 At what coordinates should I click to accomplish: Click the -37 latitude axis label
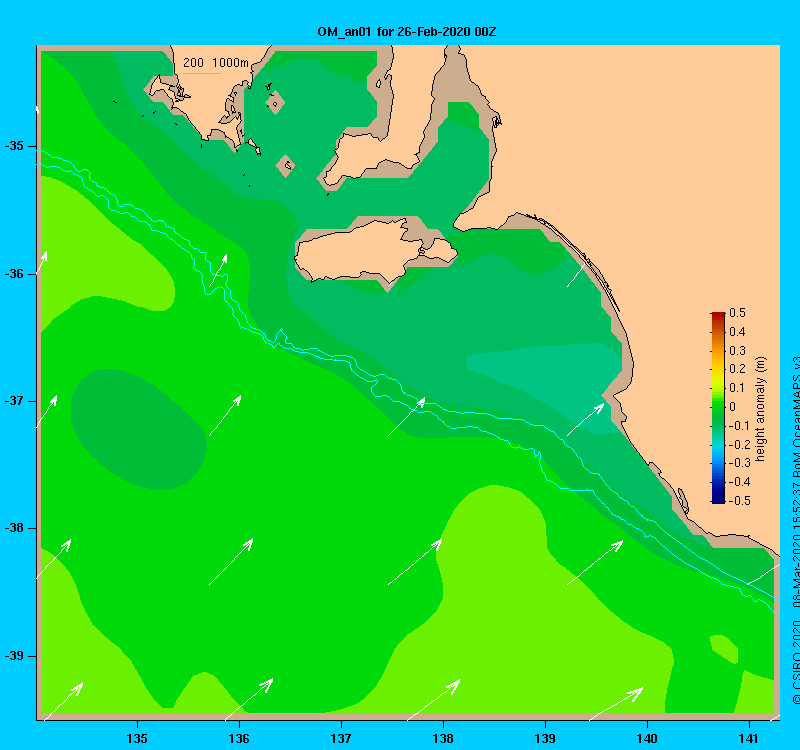click(14, 401)
